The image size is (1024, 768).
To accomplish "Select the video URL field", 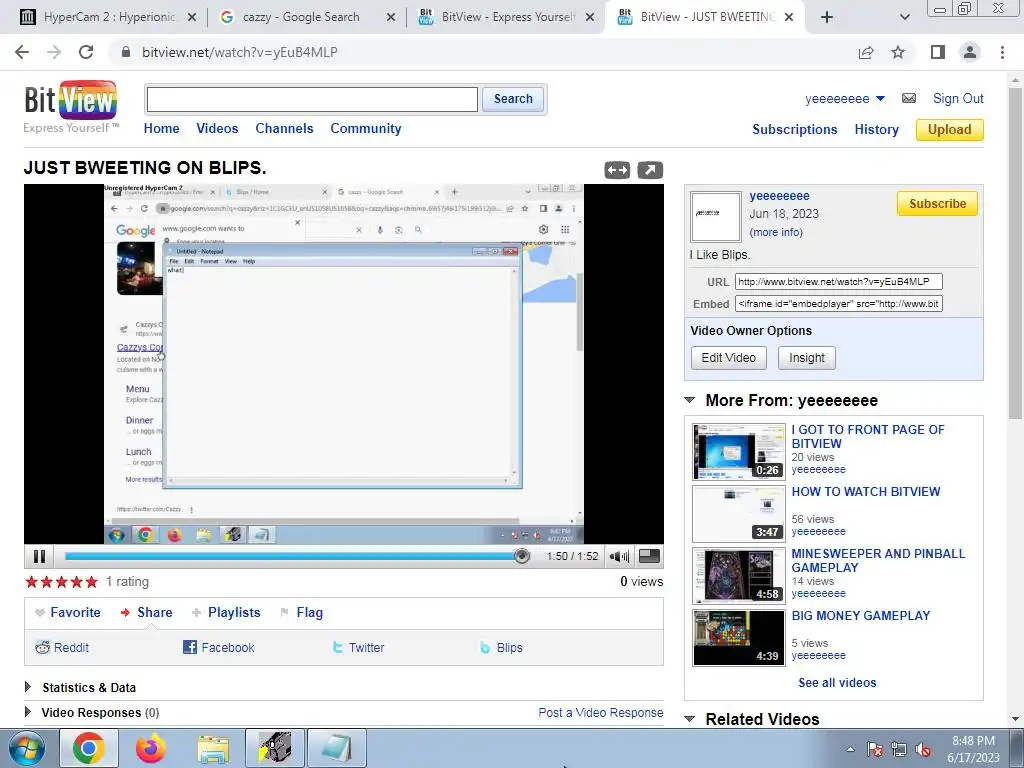I will [839, 281].
